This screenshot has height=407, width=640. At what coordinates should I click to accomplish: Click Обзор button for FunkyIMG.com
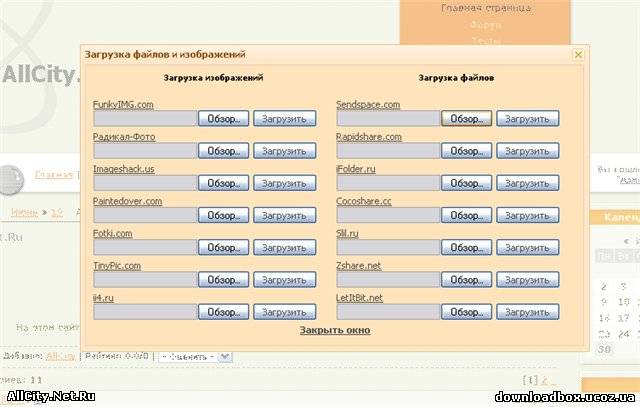point(223,119)
